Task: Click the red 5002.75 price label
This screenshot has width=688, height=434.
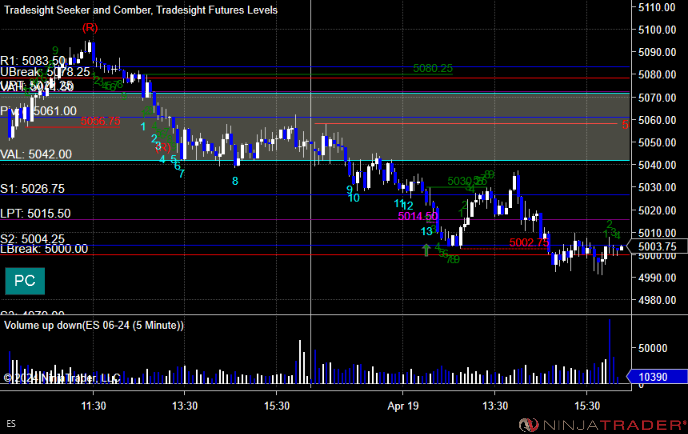Action: point(529,242)
